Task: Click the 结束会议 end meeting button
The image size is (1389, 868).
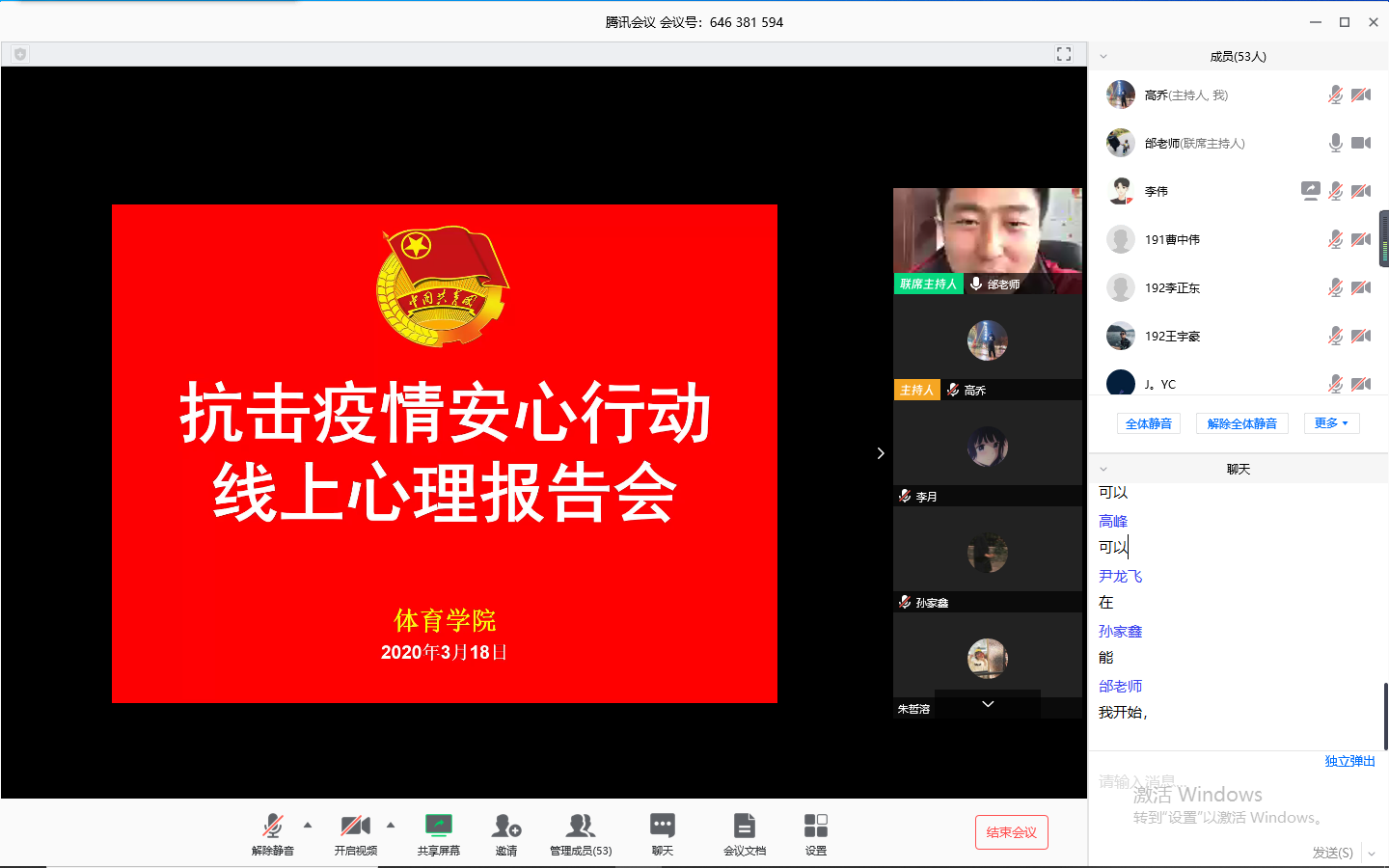Action: 1012,832
